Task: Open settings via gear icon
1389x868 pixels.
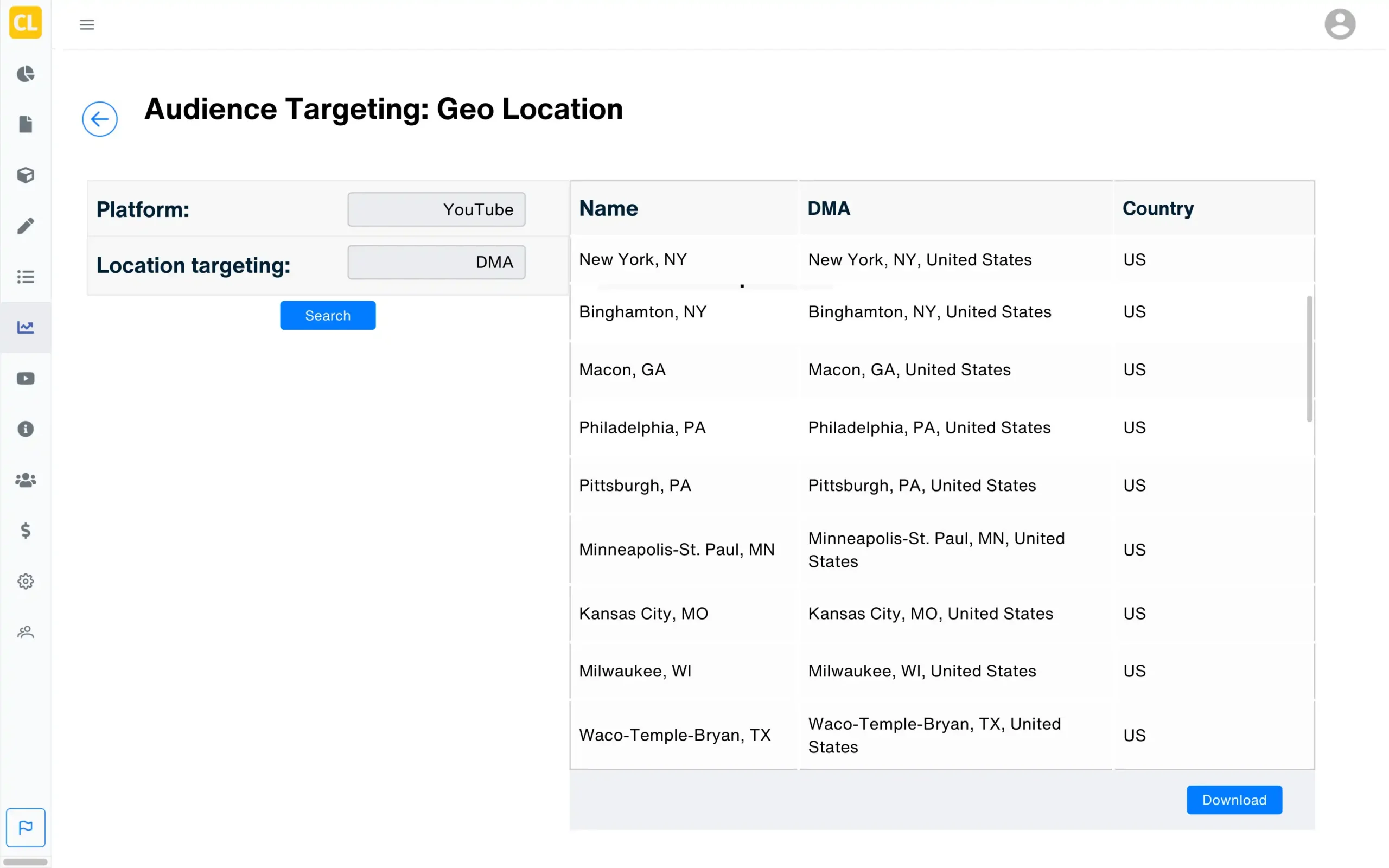Action: (x=26, y=581)
